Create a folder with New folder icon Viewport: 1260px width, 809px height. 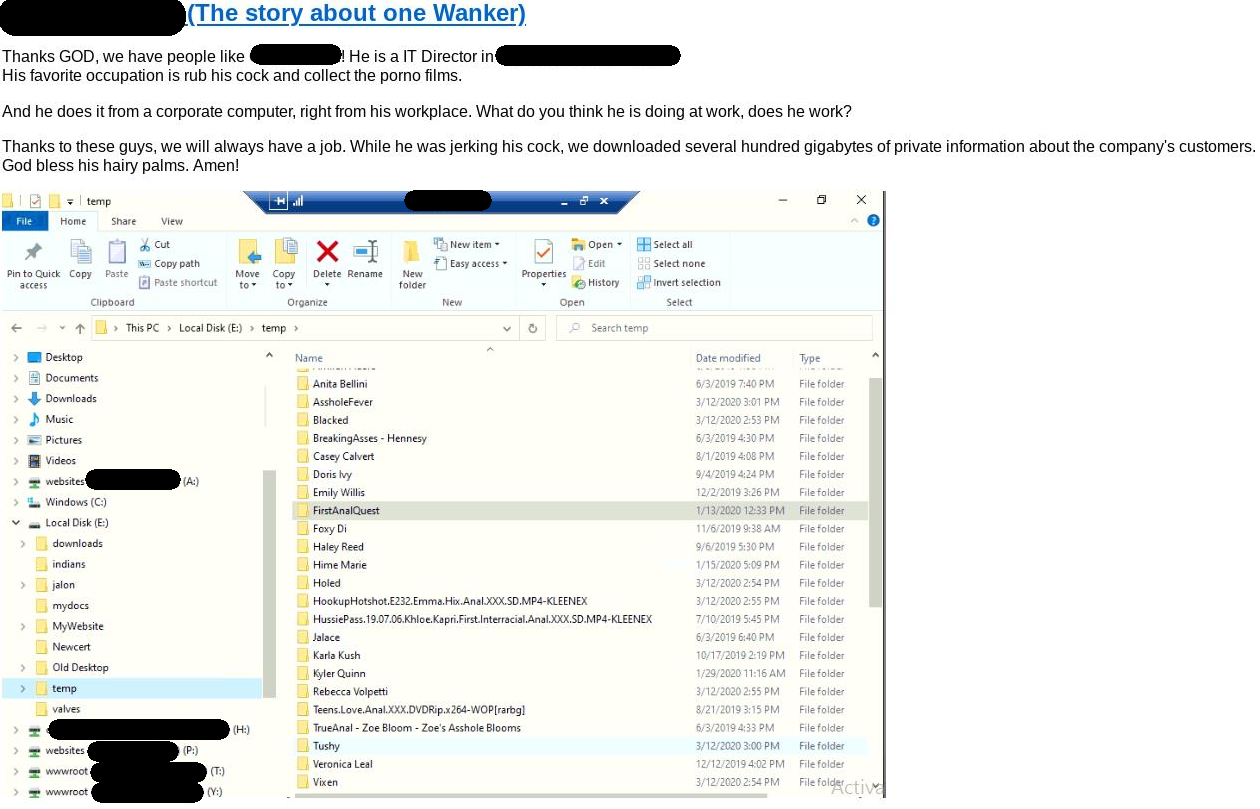tap(412, 253)
